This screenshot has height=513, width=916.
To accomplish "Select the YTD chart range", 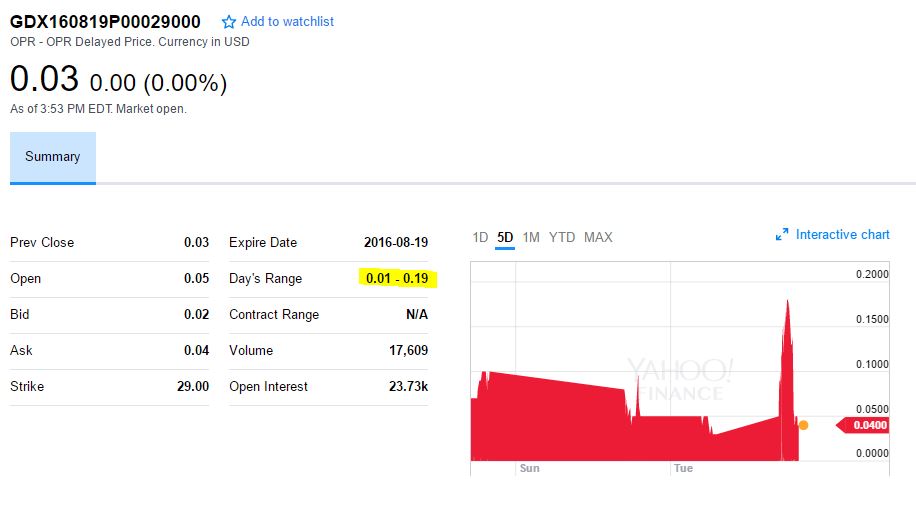I will (562, 237).
